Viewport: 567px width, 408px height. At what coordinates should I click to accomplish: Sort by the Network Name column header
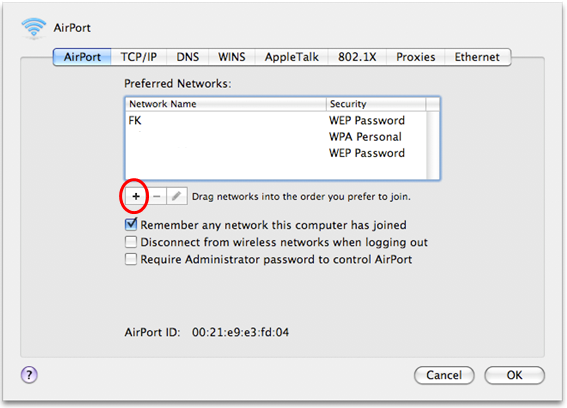226,104
